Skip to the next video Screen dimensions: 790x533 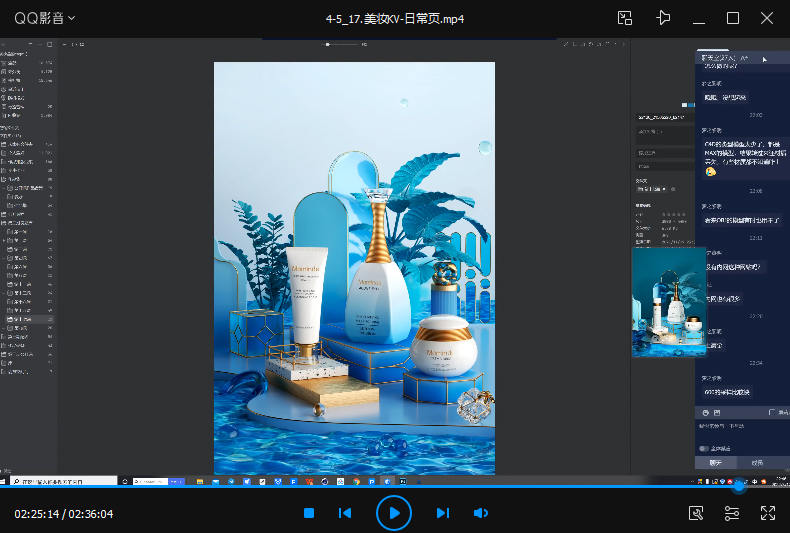[442, 513]
